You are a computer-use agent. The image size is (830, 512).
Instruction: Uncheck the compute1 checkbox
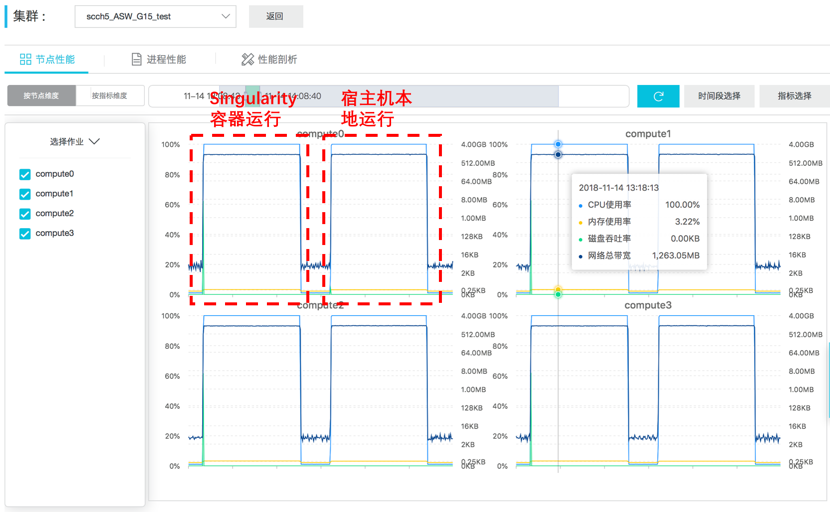pyautogui.click(x=25, y=194)
